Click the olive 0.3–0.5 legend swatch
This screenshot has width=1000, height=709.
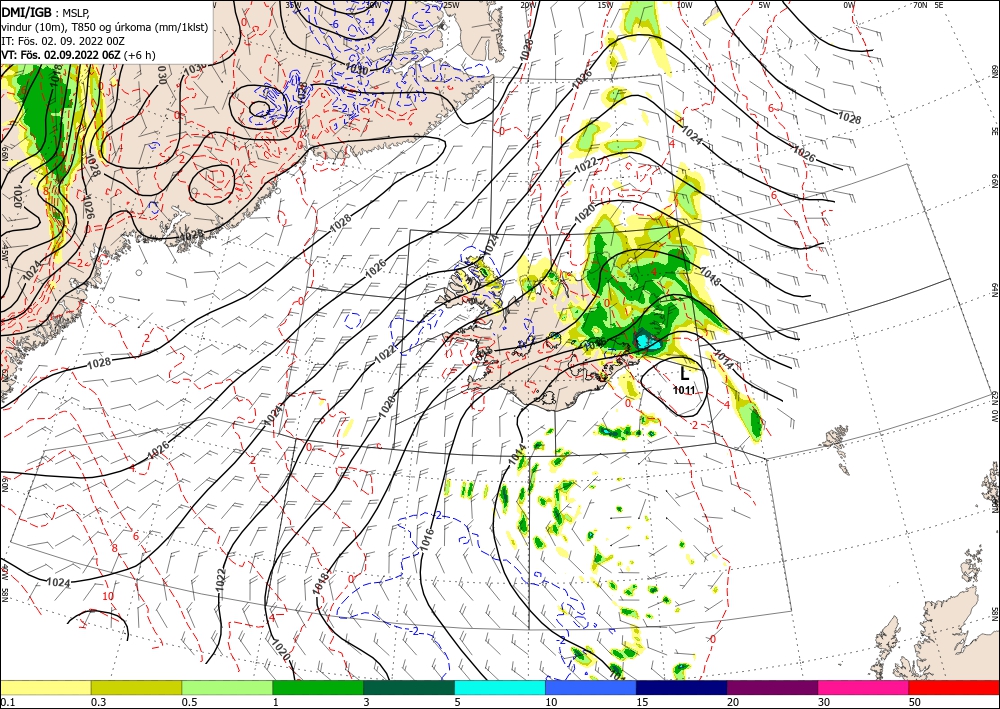pos(136,687)
